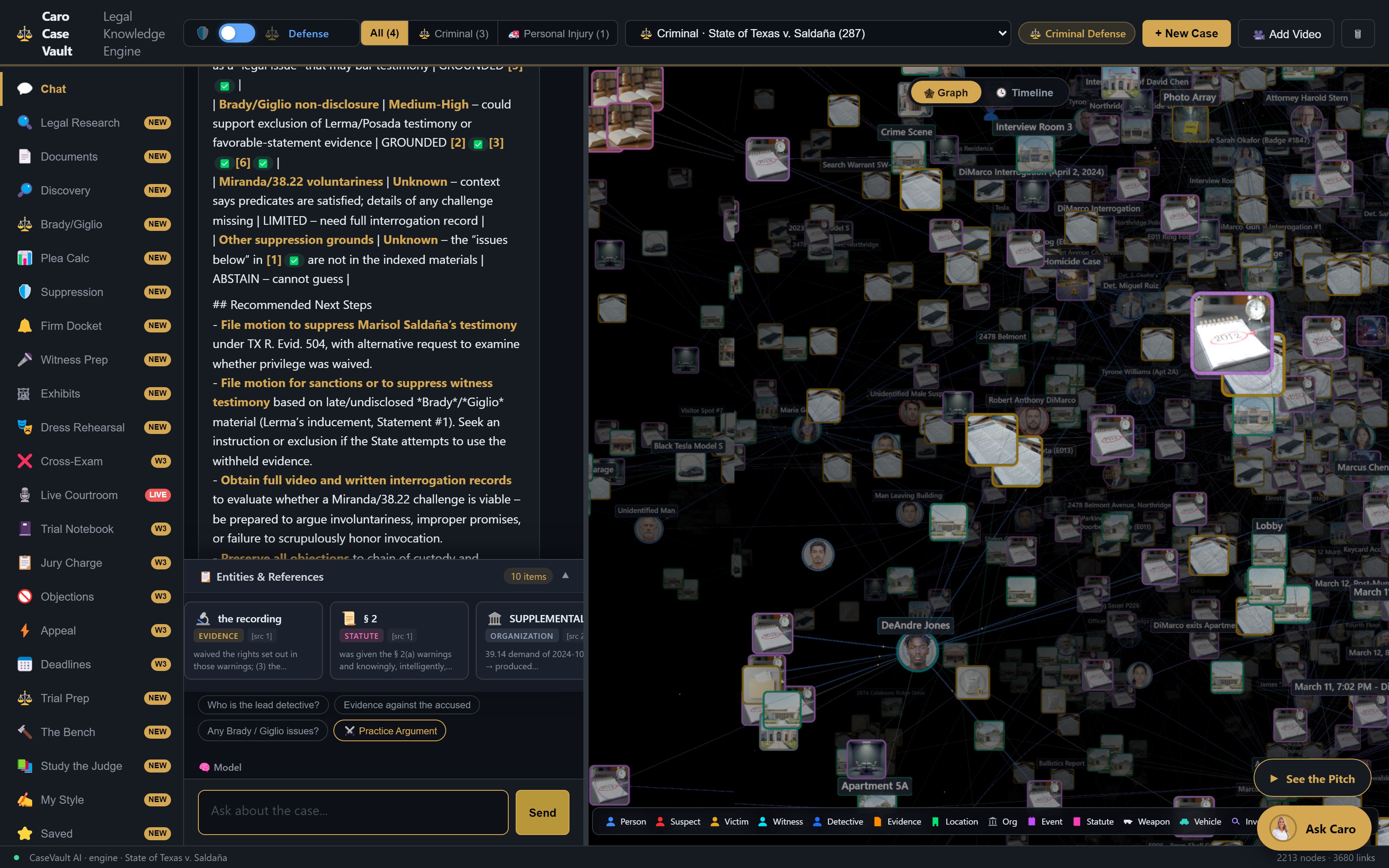Filter to Criminal (3) cases
The height and width of the screenshot is (868, 1389).
[x=454, y=33]
